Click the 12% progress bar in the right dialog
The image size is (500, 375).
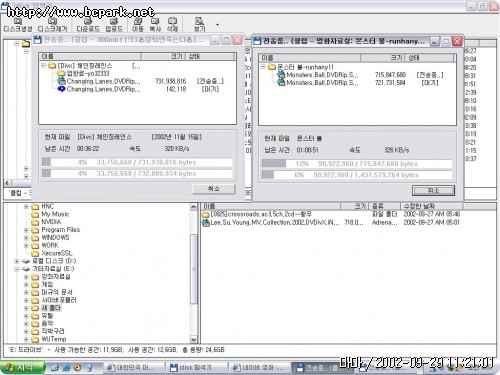(357, 164)
